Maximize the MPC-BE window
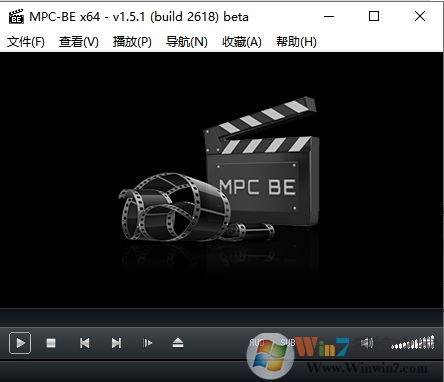 [x=374, y=16]
